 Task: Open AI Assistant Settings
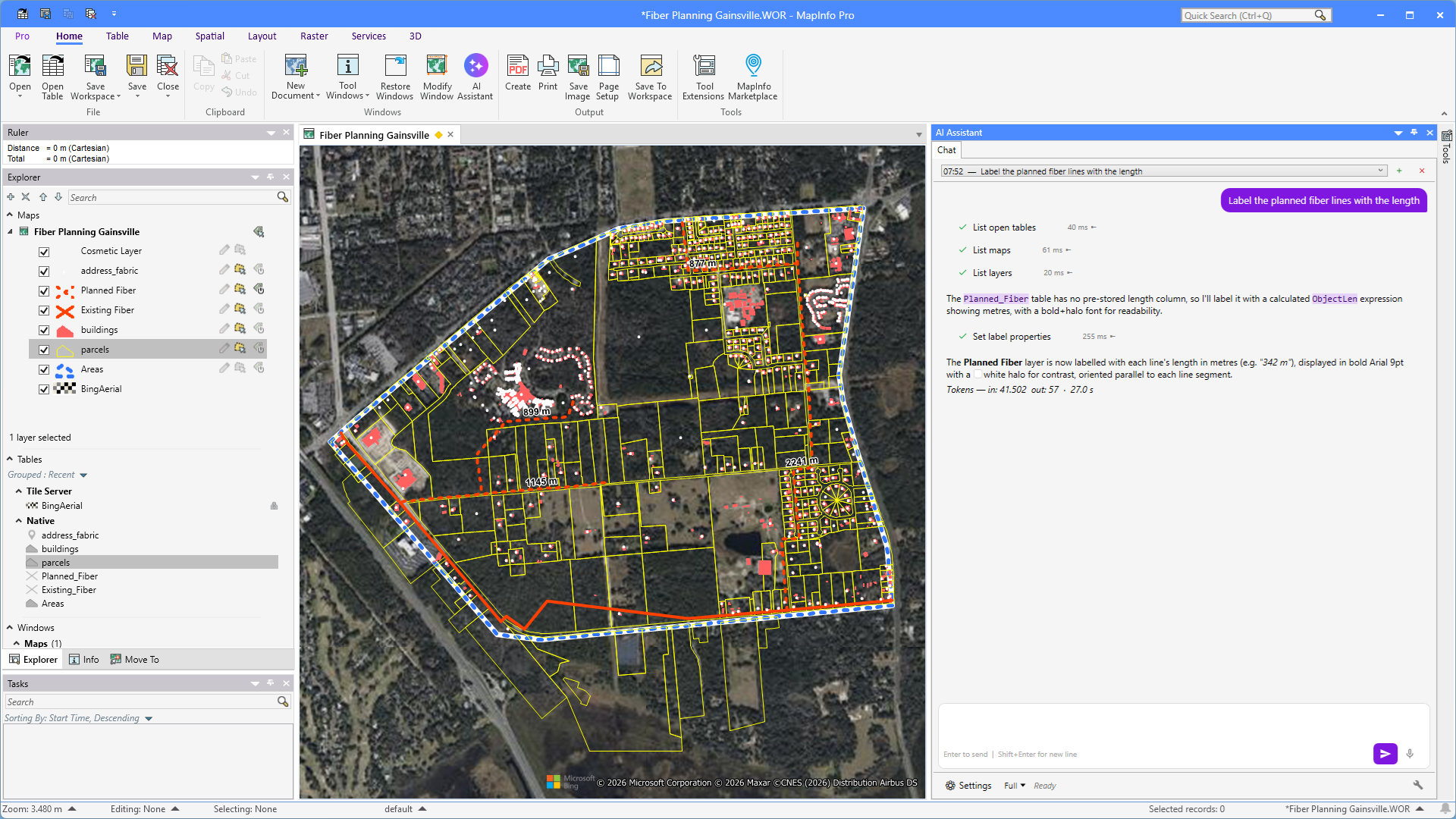click(968, 786)
